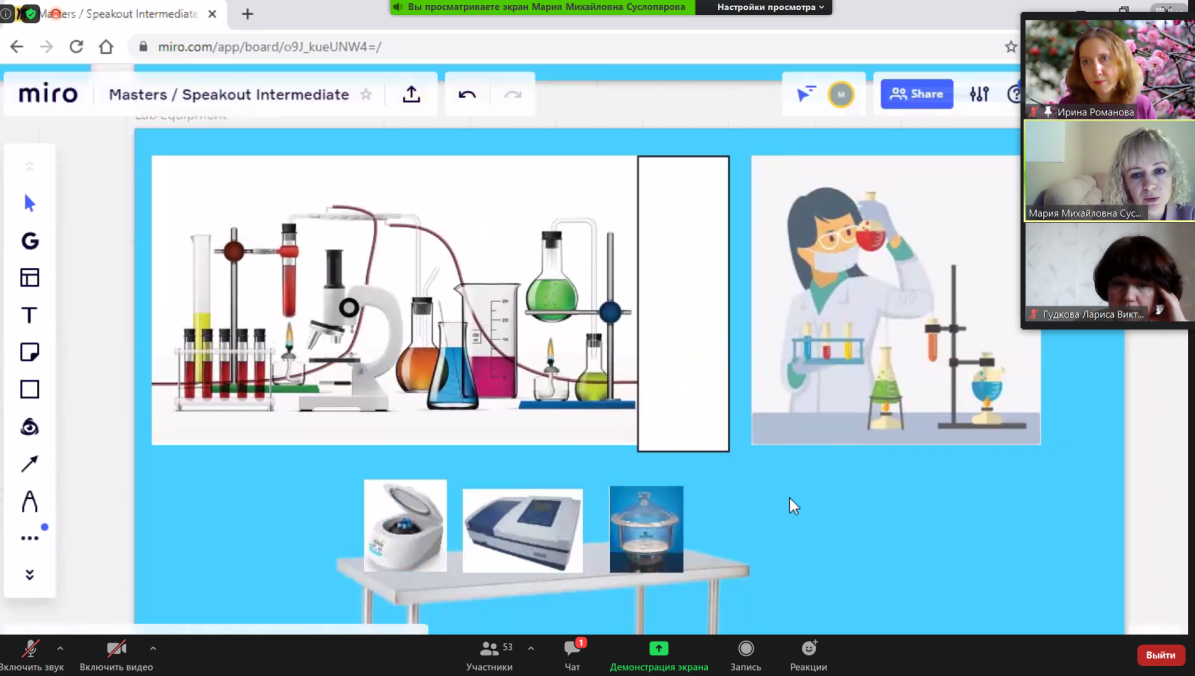Click the G icon in sidebar
Screen dimensions: 1195x676
30,241
